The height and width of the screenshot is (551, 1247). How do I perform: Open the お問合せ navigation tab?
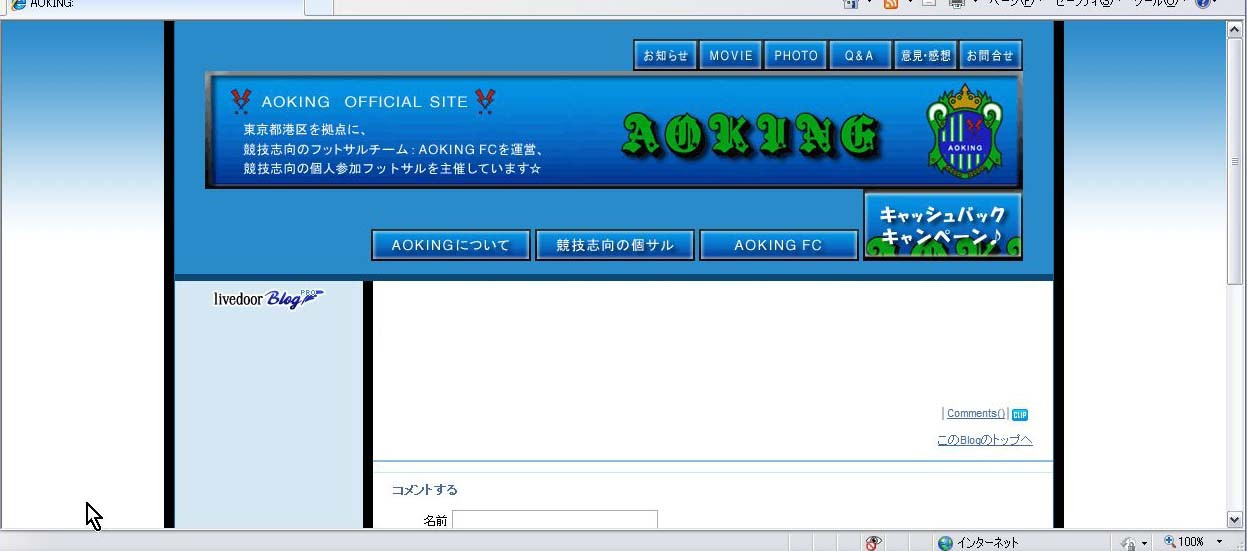click(x=990, y=55)
